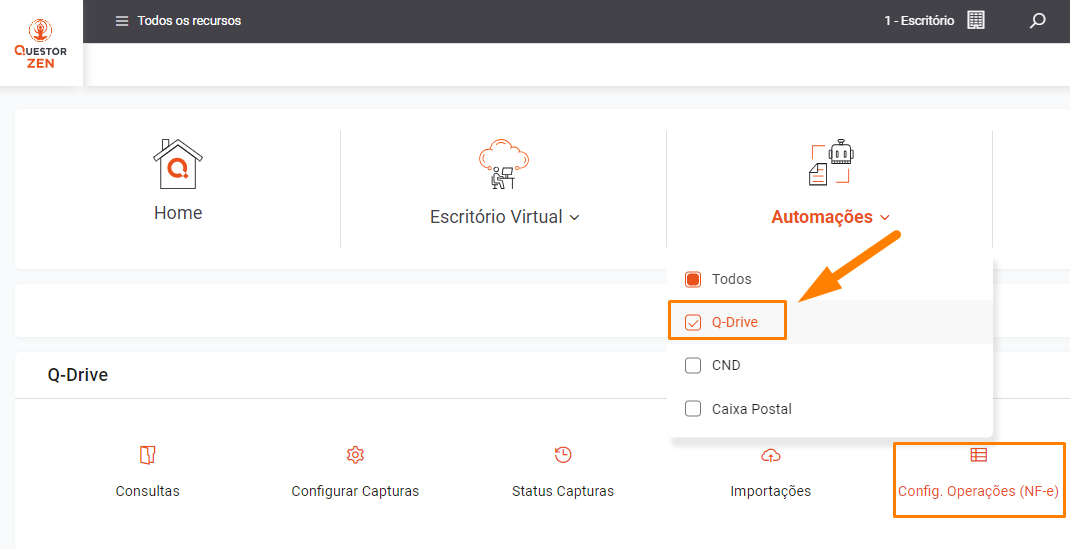Toggle the Todos checkbox
Screen dimensions: 1070x549
[x=693, y=279]
